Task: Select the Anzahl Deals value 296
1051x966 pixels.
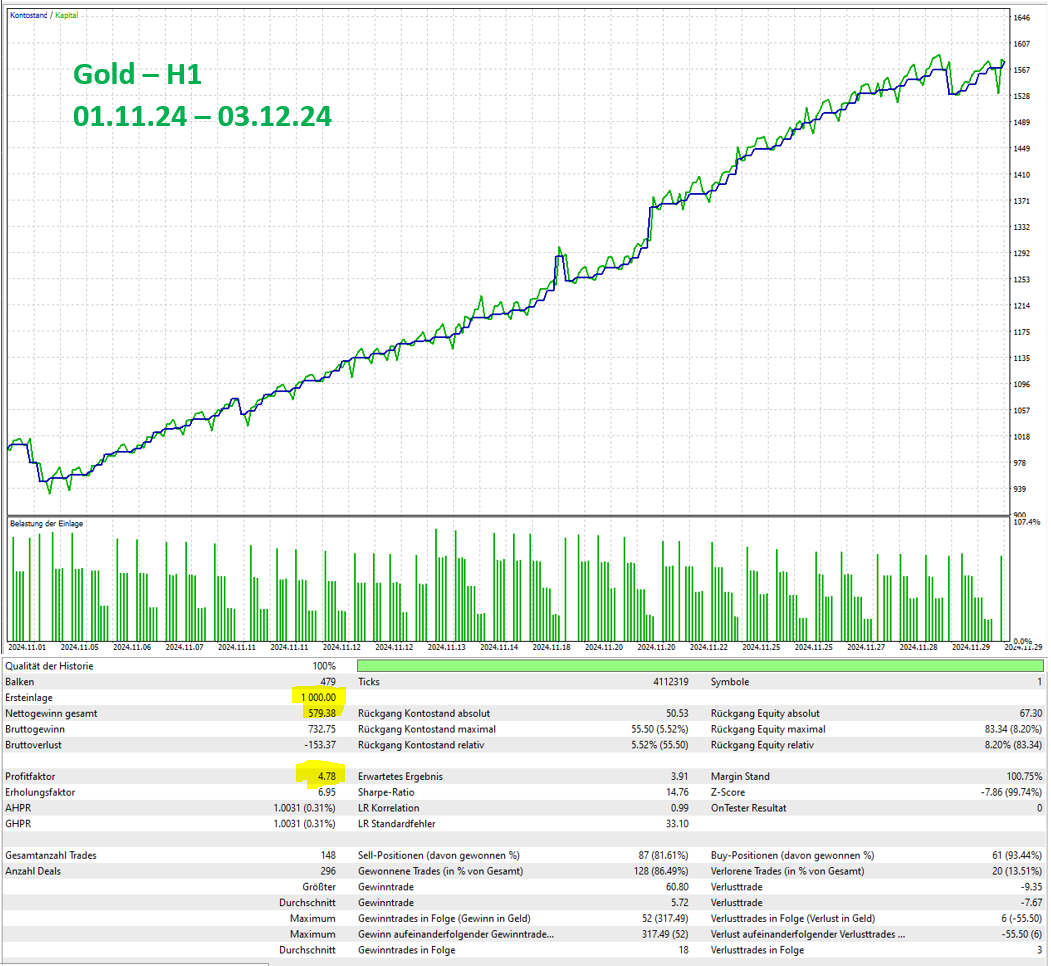Action: click(x=328, y=871)
